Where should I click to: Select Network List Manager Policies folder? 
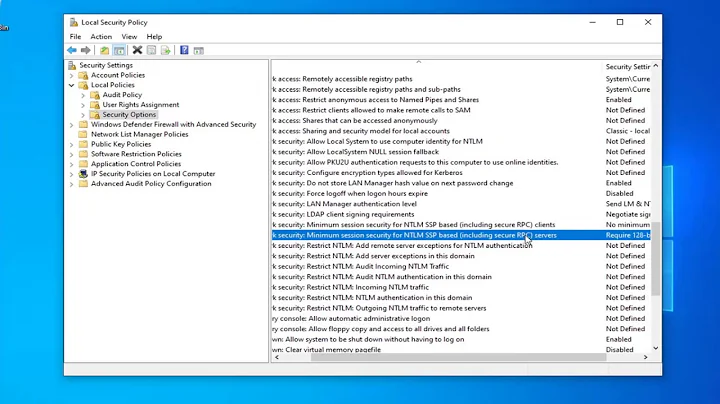pyautogui.click(x=139, y=134)
